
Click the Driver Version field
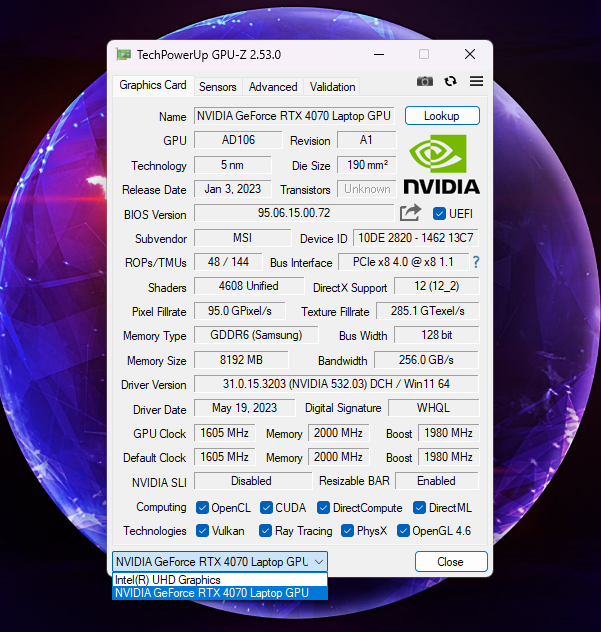point(336,384)
